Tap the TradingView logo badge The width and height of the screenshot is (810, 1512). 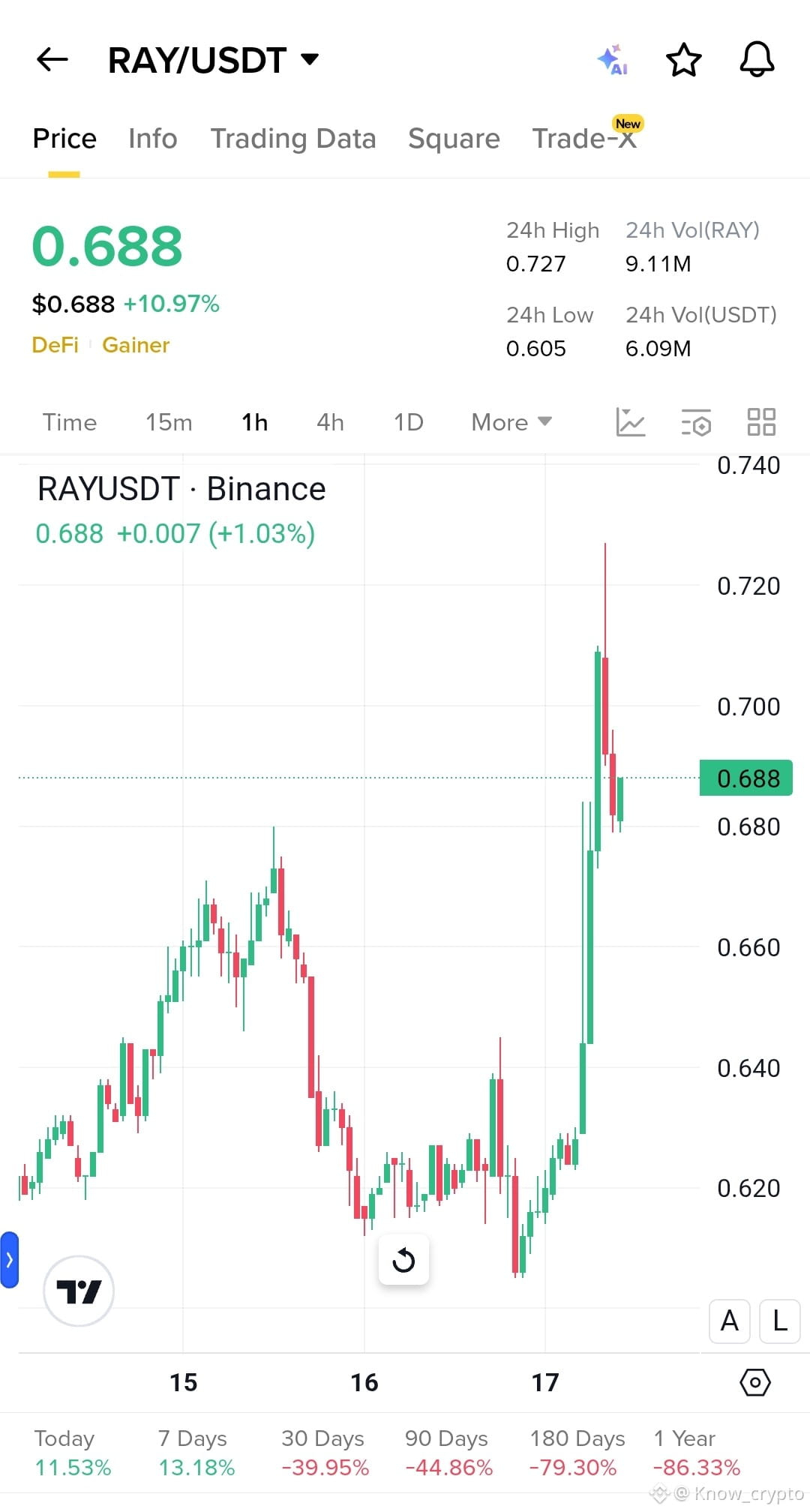(79, 1291)
